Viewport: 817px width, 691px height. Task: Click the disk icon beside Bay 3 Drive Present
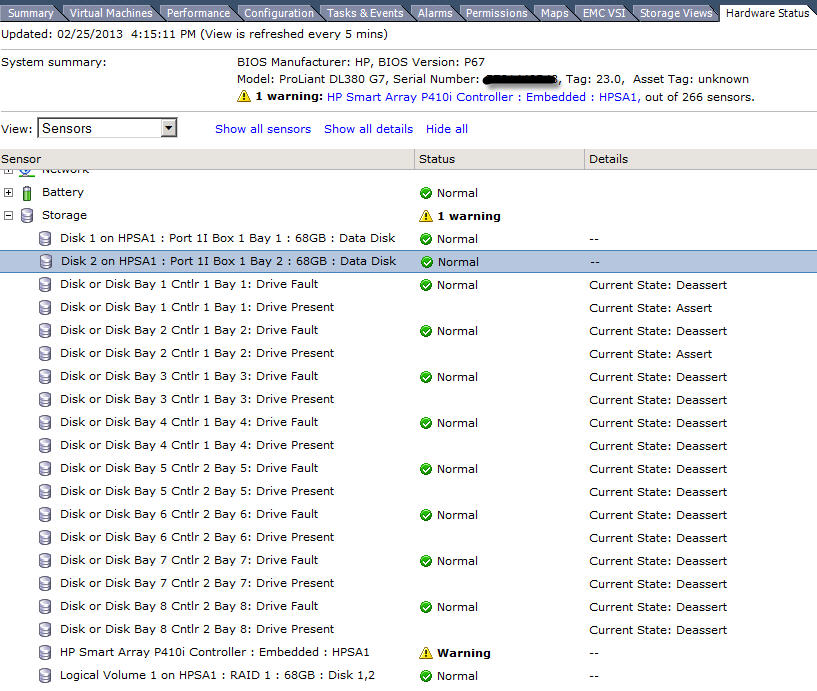coord(45,400)
